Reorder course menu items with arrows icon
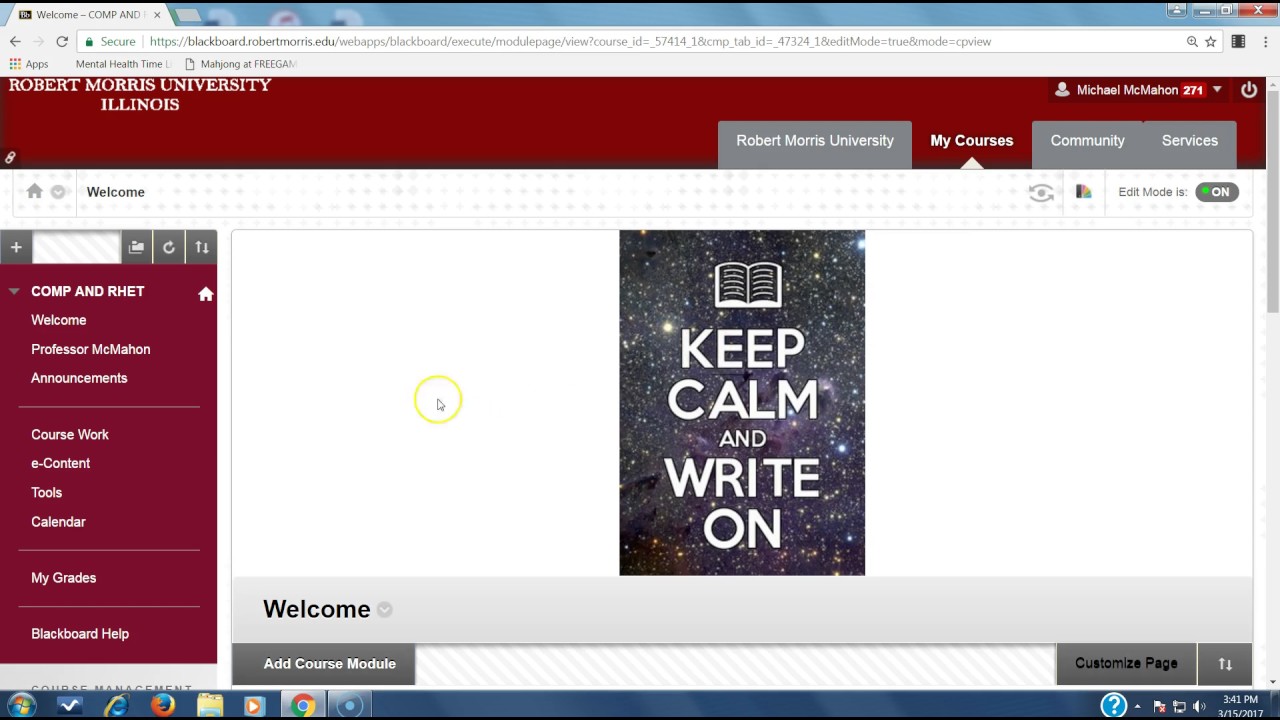 pyautogui.click(x=202, y=247)
